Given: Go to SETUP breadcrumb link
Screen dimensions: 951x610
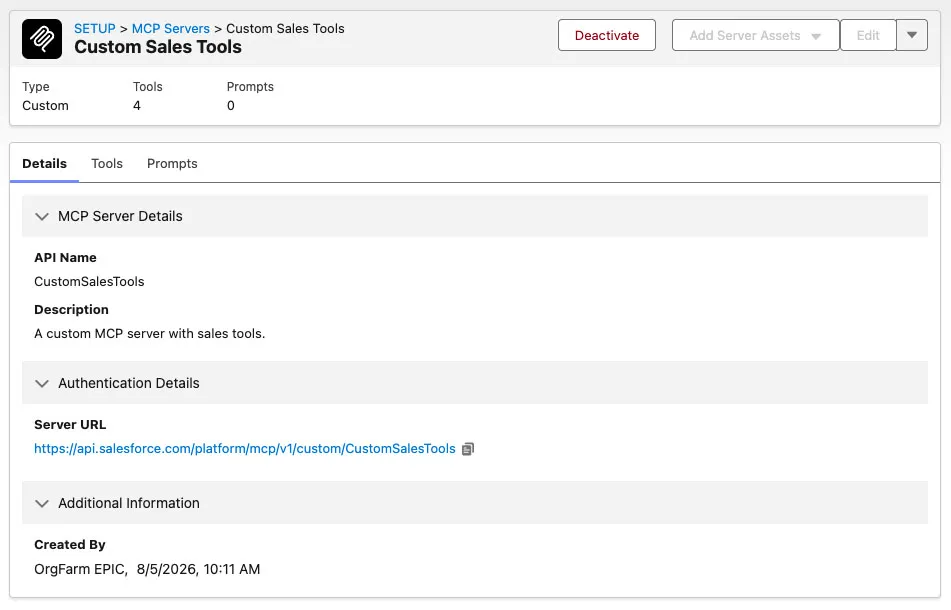Looking at the screenshot, I should [95, 28].
